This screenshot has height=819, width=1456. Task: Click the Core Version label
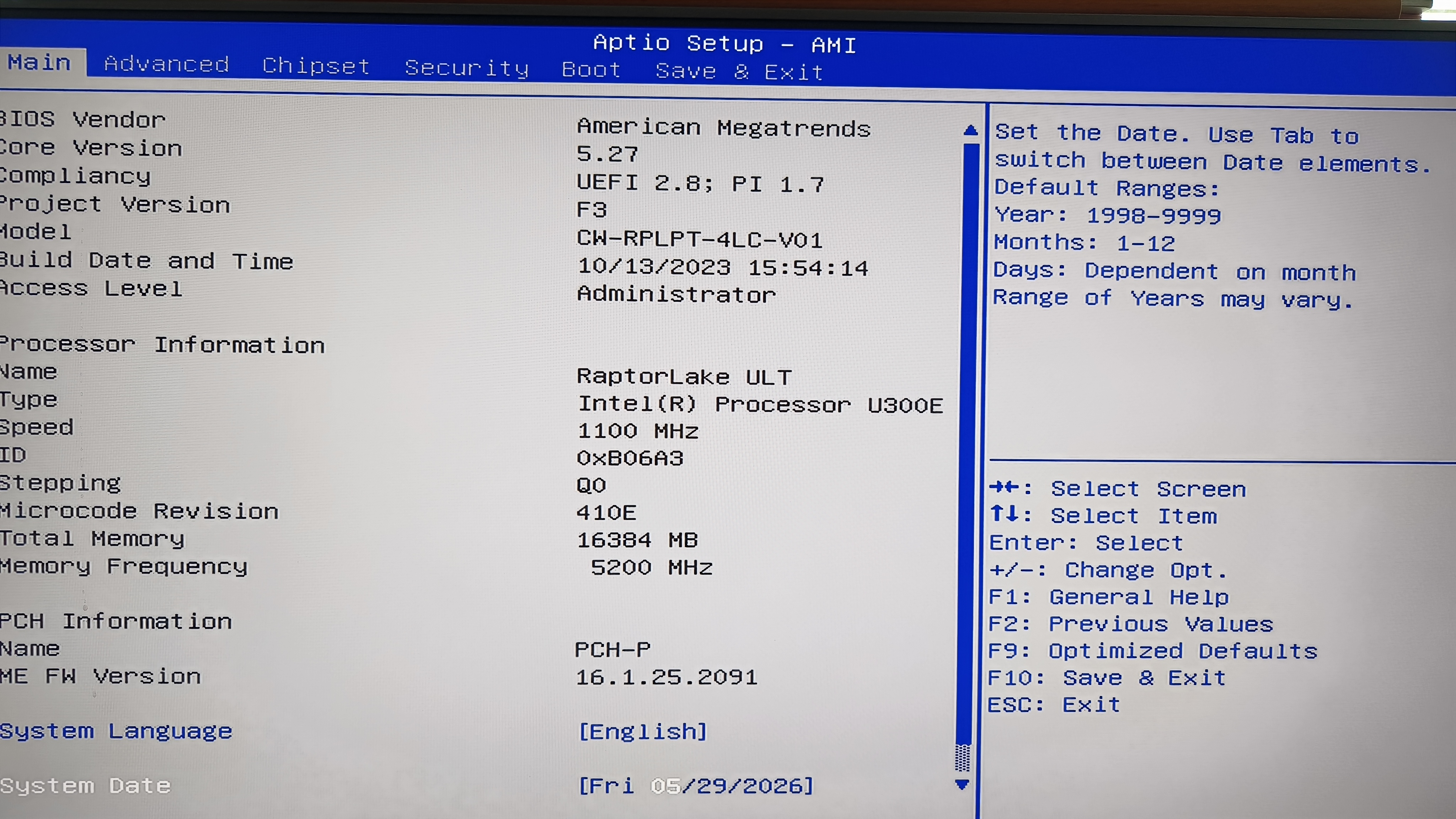coord(91,148)
